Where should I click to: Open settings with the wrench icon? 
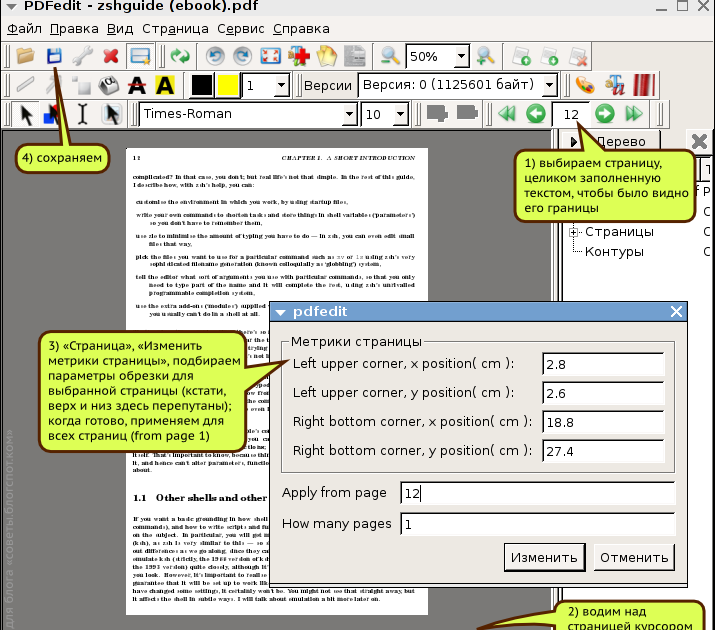pyautogui.click(x=83, y=56)
